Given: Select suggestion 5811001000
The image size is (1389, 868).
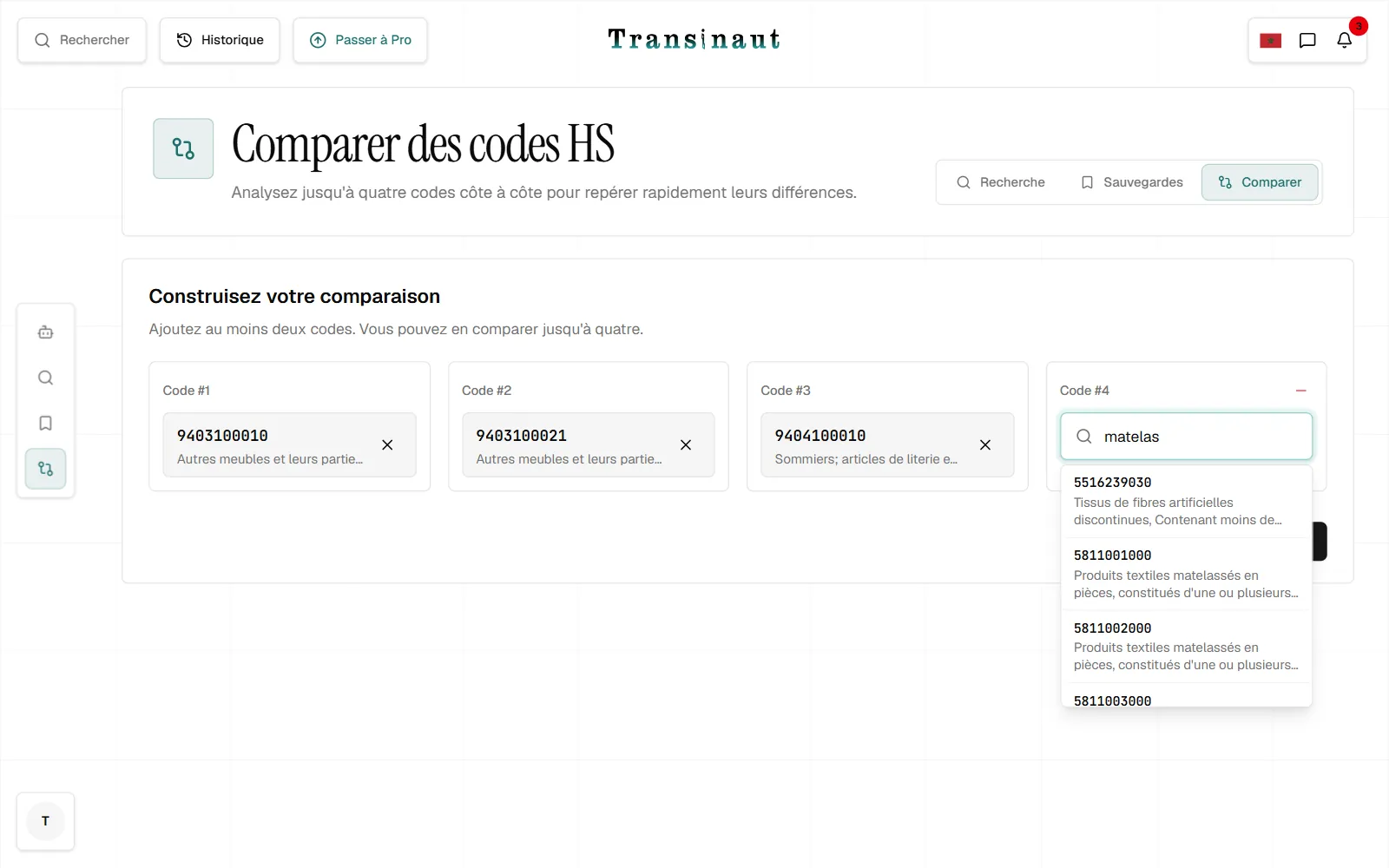Looking at the screenshot, I should tap(1186, 575).
